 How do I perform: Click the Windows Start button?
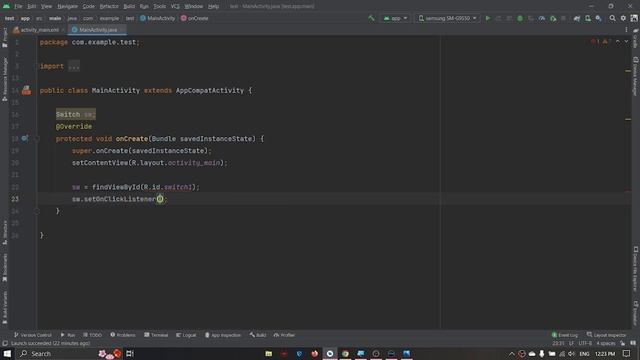[7, 353]
